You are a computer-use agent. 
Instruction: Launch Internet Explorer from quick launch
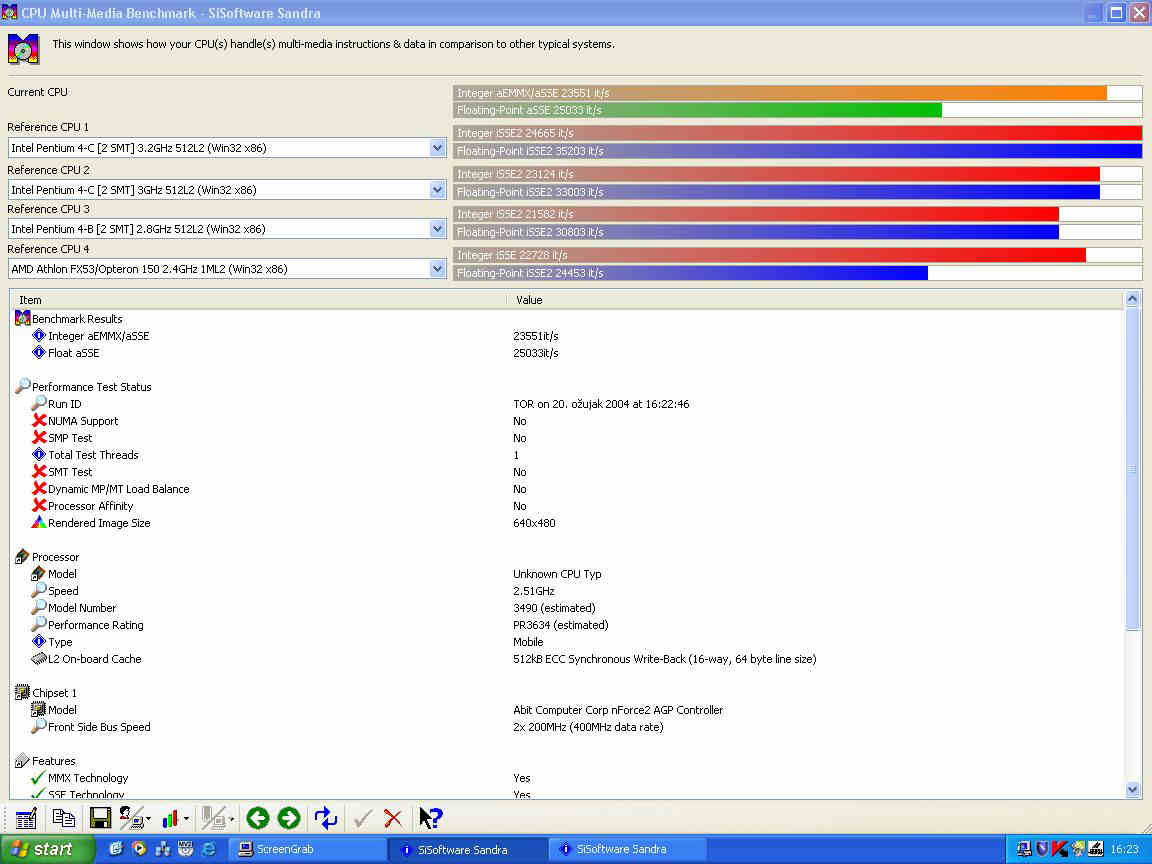click(209, 849)
